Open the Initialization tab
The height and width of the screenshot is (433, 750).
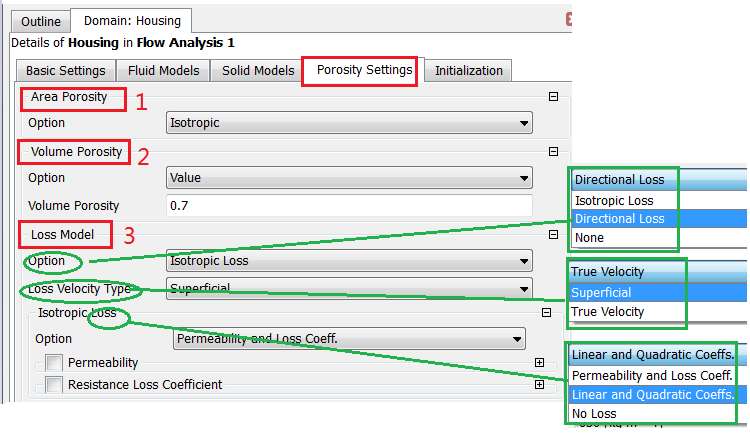coord(468,70)
